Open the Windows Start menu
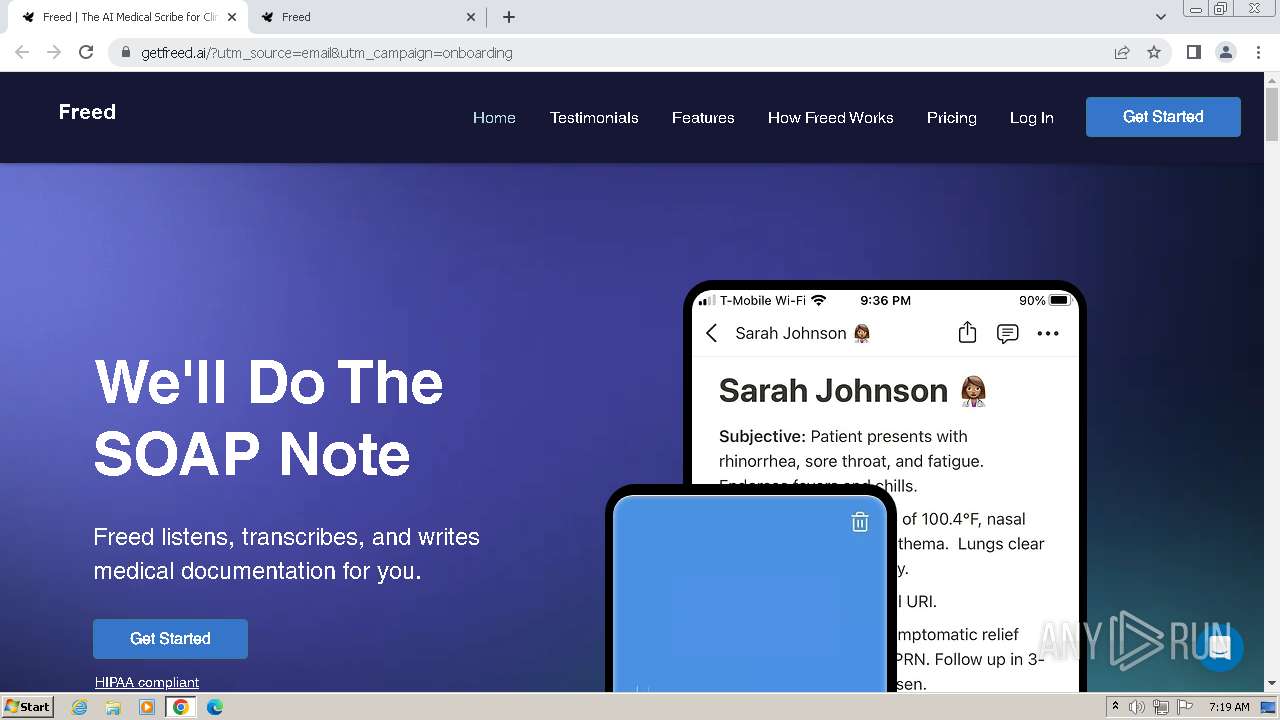 coord(27,706)
